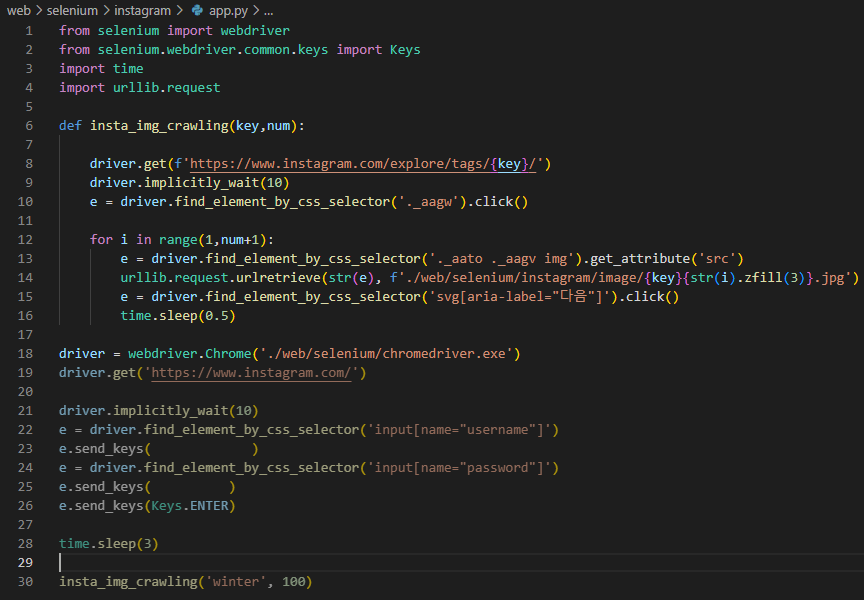Click 'urlretrieve' on line 14
Image resolution: width=864 pixels, height=600 pixels.
pyautogui.click(x=278, y=278)
